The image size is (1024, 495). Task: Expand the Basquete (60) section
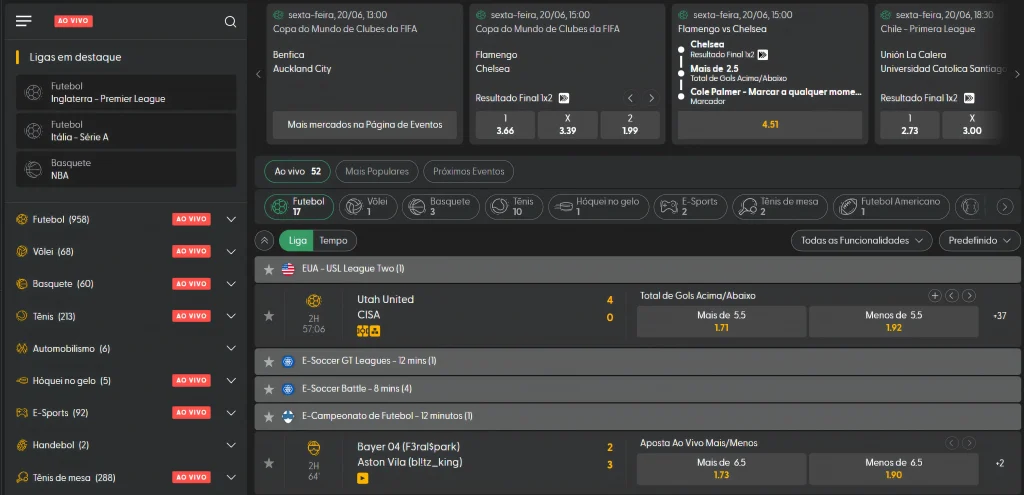tap(231, 284)
